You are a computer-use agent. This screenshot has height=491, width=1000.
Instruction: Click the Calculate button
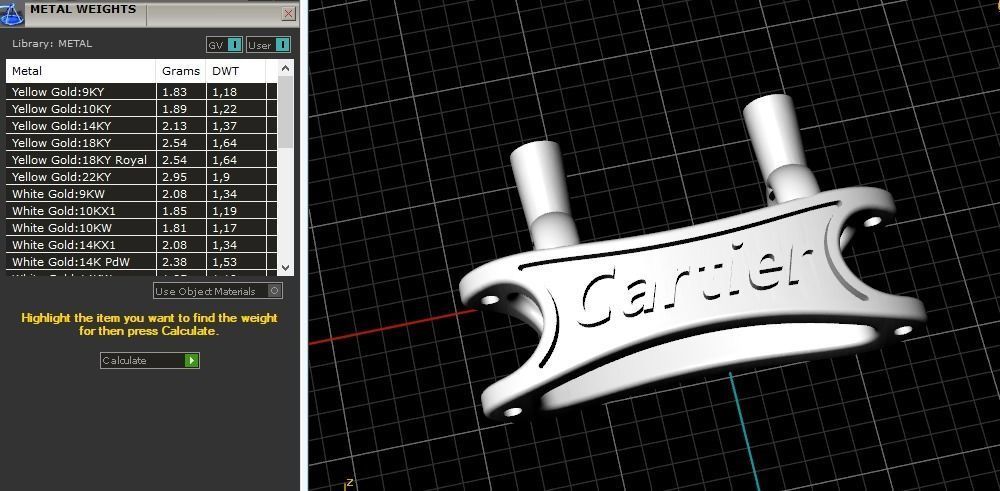click(150, 360)
